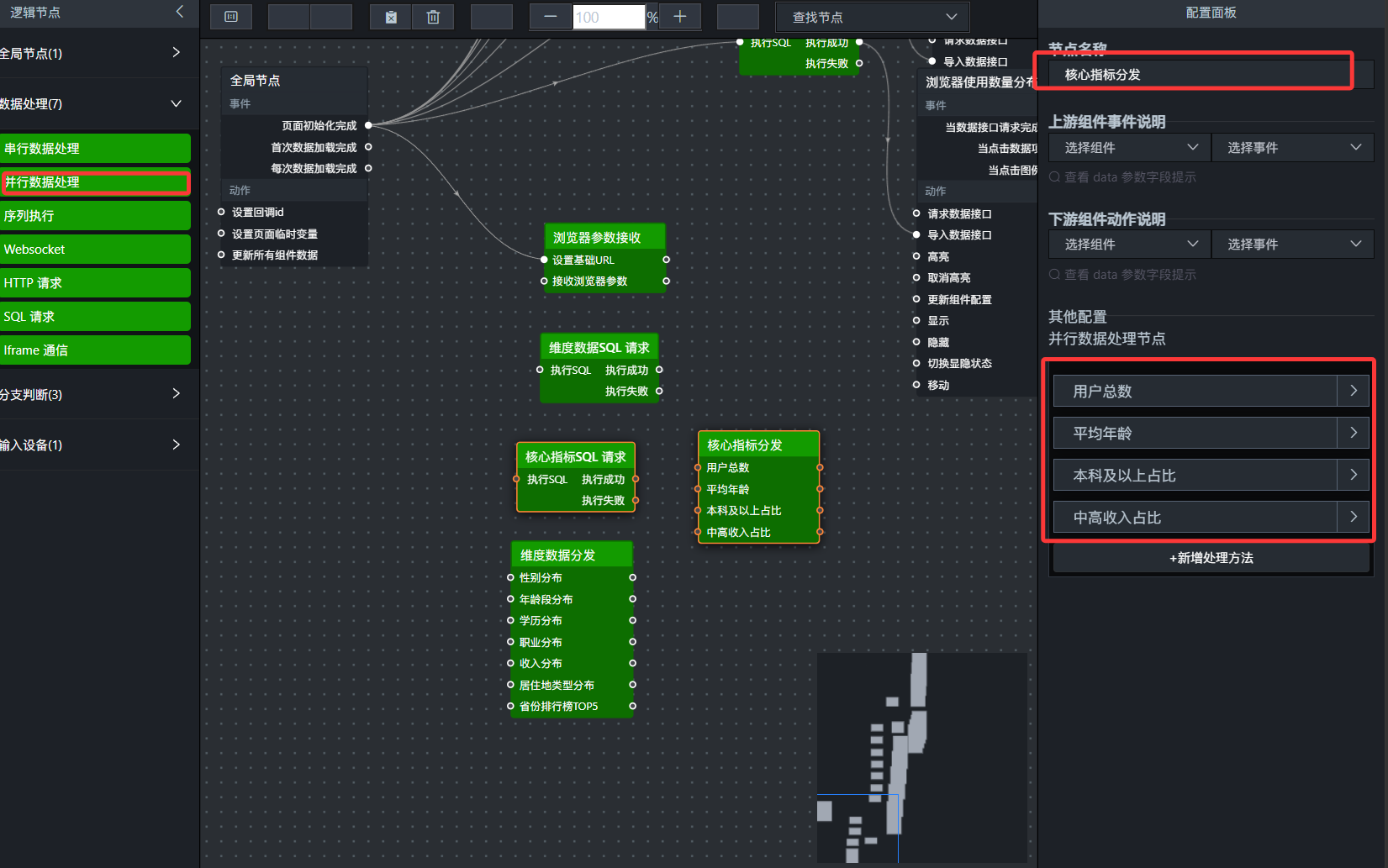Open upstream 选择组件 dropdown
The image size is (1388, 868).
[x=1129, y=148]
